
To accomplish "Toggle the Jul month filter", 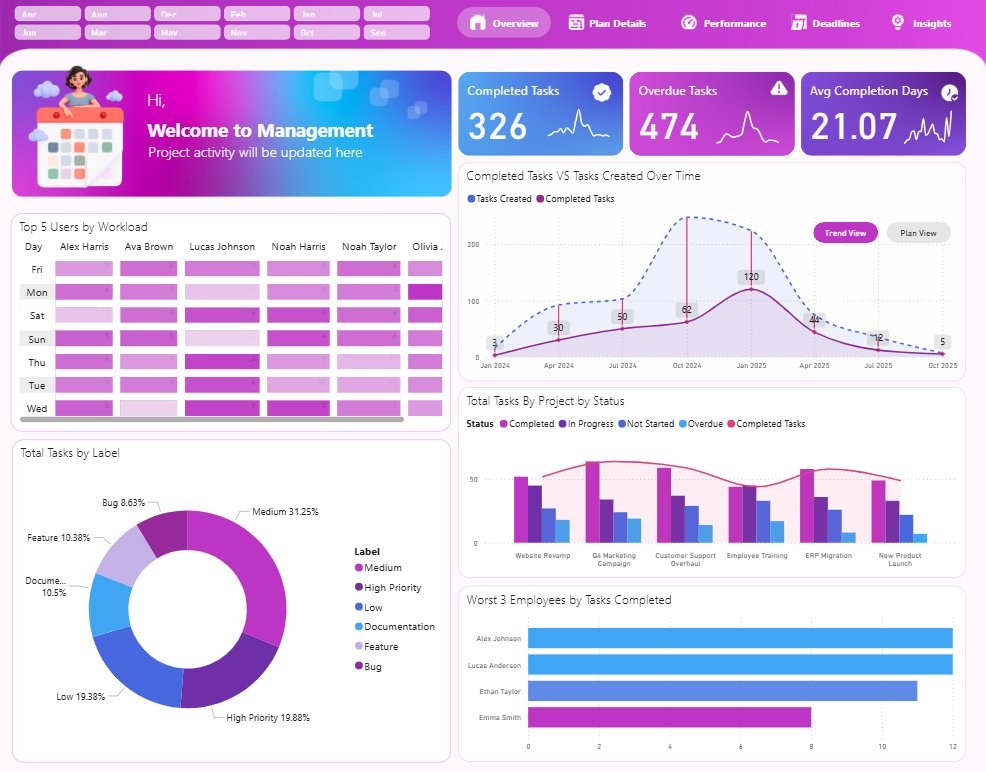I will pyautogui.click(x=397, y=14).
